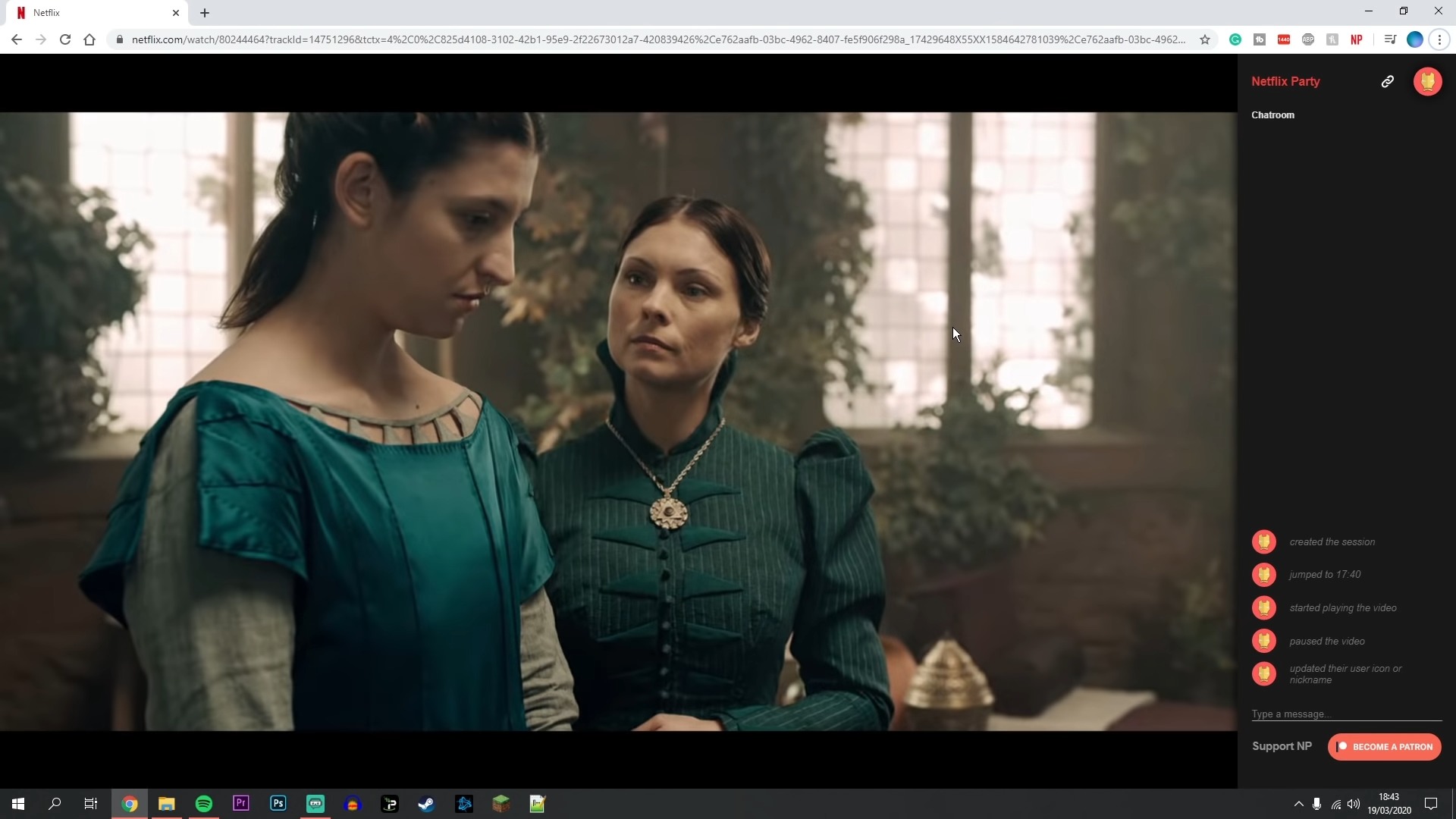Launch Spotify from the taskbar
Image resolution: width=1456 pixels, height=819 pixels.
pyautogui.click(x=204, y=803)
